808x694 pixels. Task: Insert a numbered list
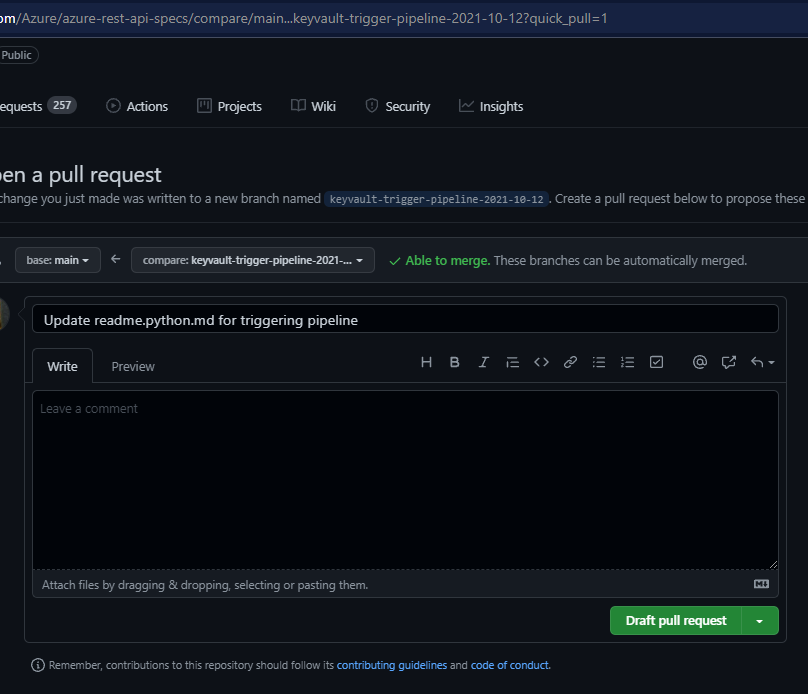[x=628, y=362]
